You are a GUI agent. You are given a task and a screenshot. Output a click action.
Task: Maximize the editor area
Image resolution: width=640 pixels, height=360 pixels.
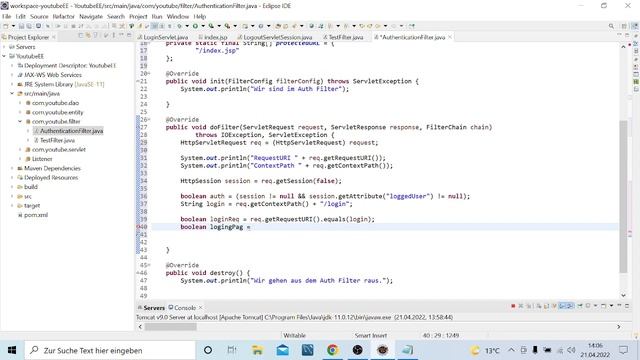point(627,36)
